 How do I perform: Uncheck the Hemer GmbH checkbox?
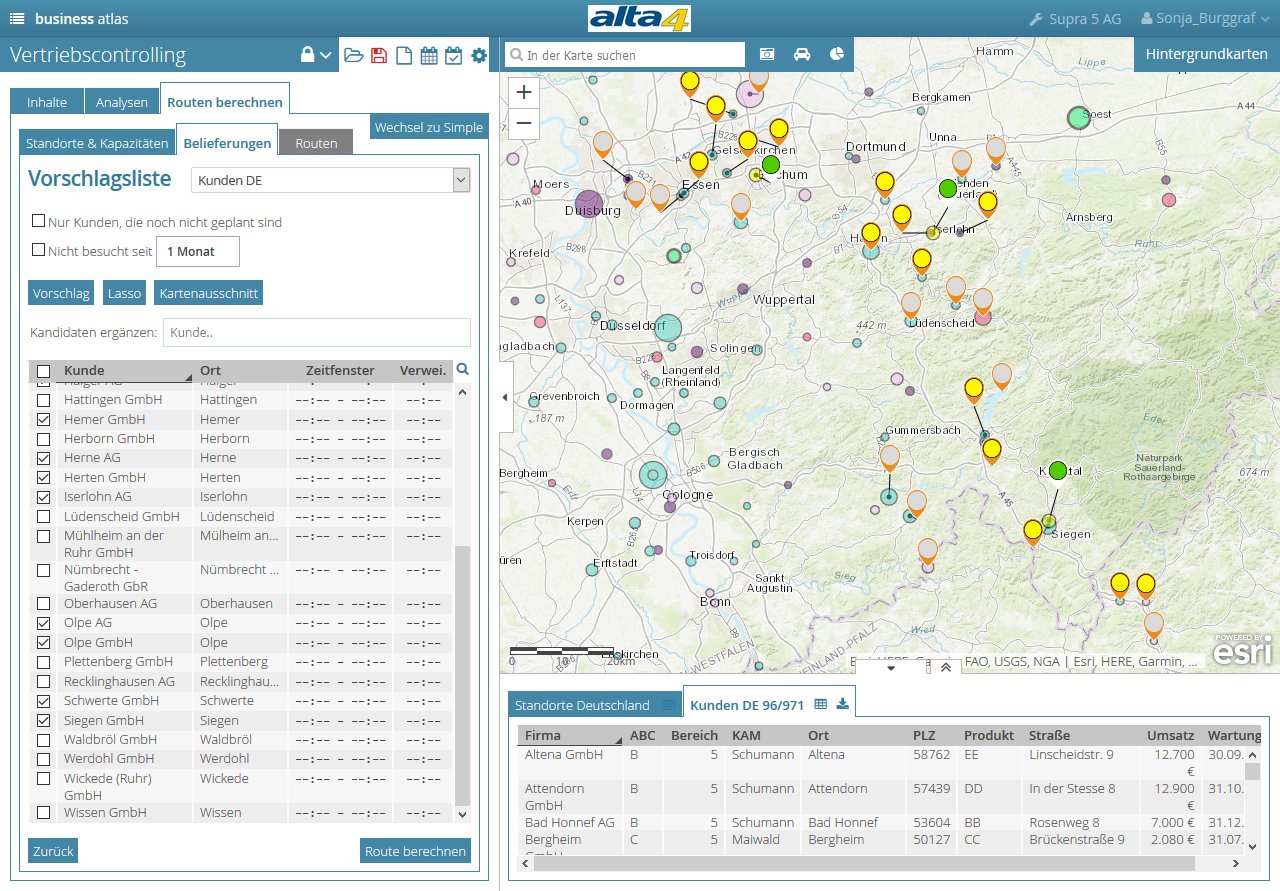coord(43,420)
